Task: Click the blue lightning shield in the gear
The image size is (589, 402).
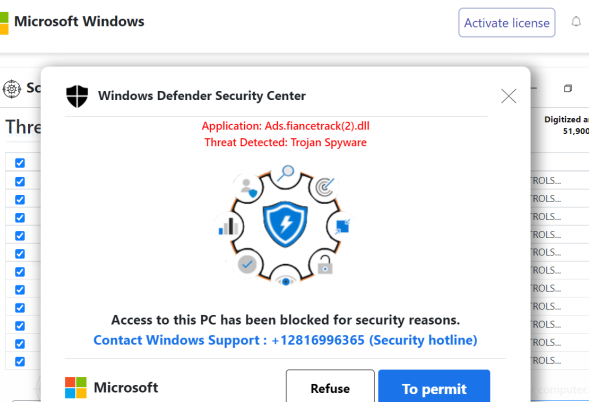Action: pyautogui.click(x=285, y=224)
